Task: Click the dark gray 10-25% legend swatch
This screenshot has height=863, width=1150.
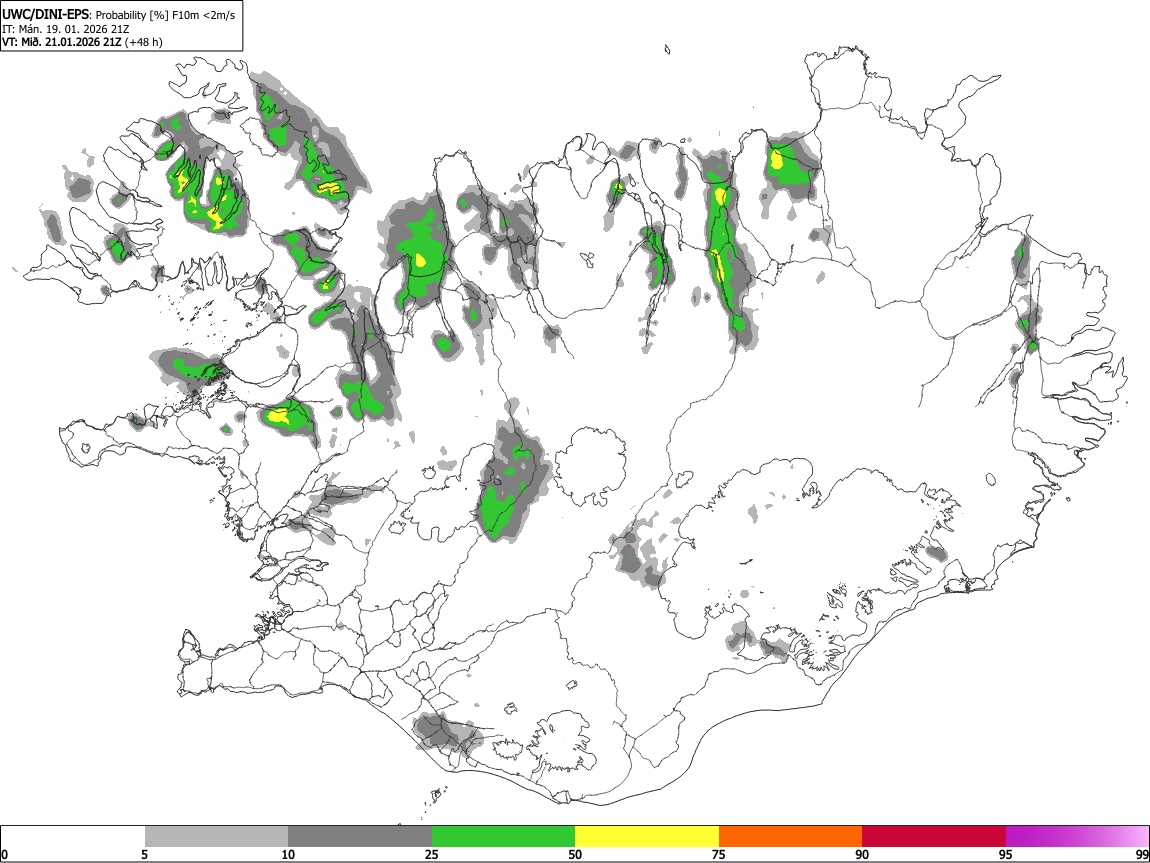Action: [360, 837]
